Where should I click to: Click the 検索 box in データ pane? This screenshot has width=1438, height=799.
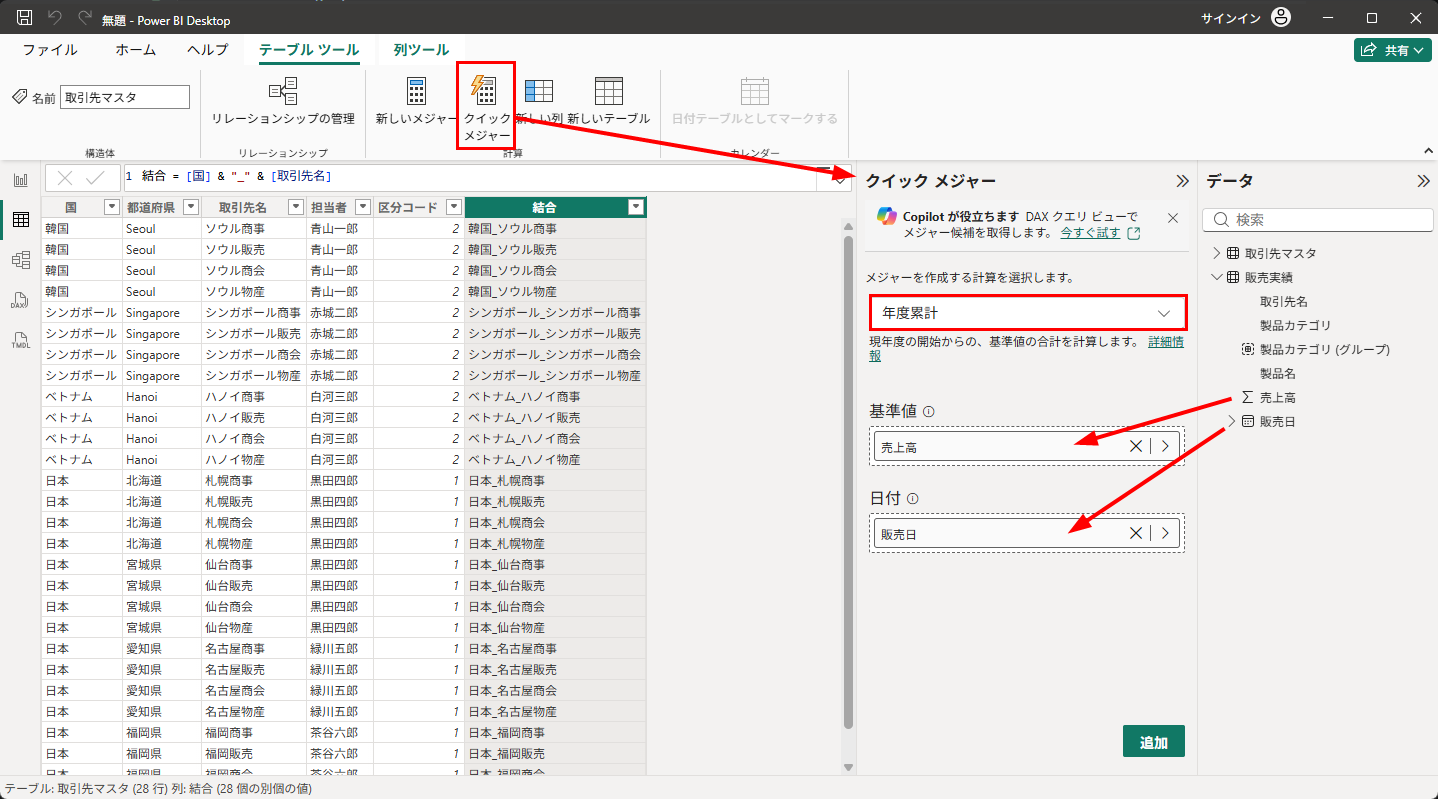coord(1318,220)
